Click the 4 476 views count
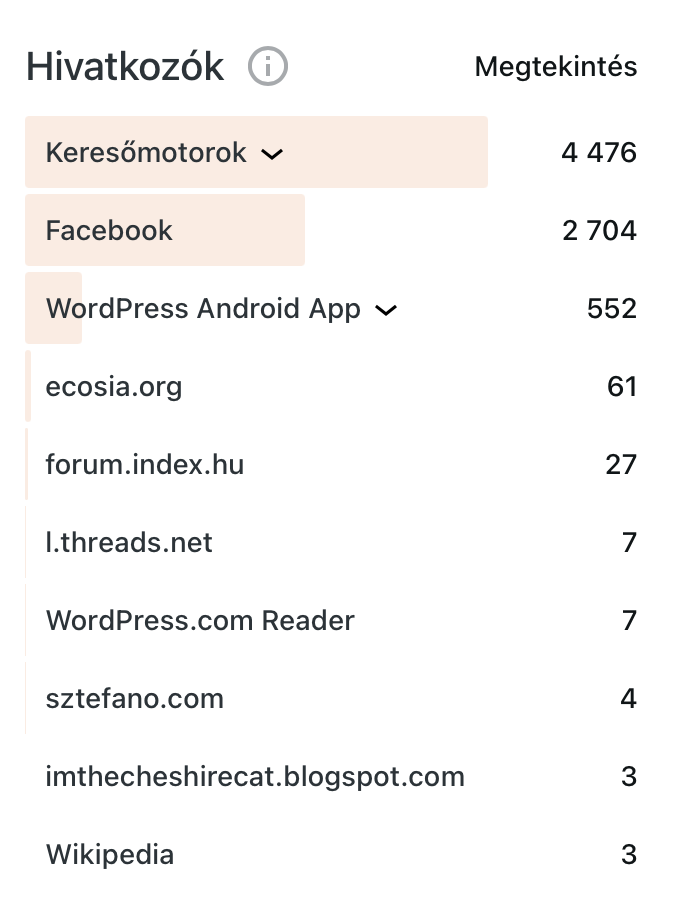Viewport: 684px width, 918px height. tap(599, 153)
